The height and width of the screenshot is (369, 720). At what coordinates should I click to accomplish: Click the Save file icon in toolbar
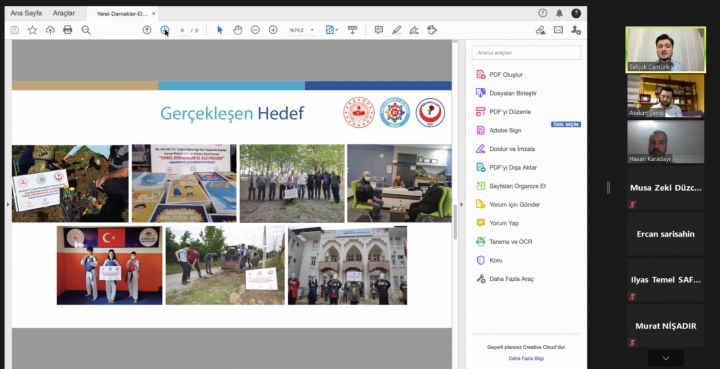pos(15,30)
